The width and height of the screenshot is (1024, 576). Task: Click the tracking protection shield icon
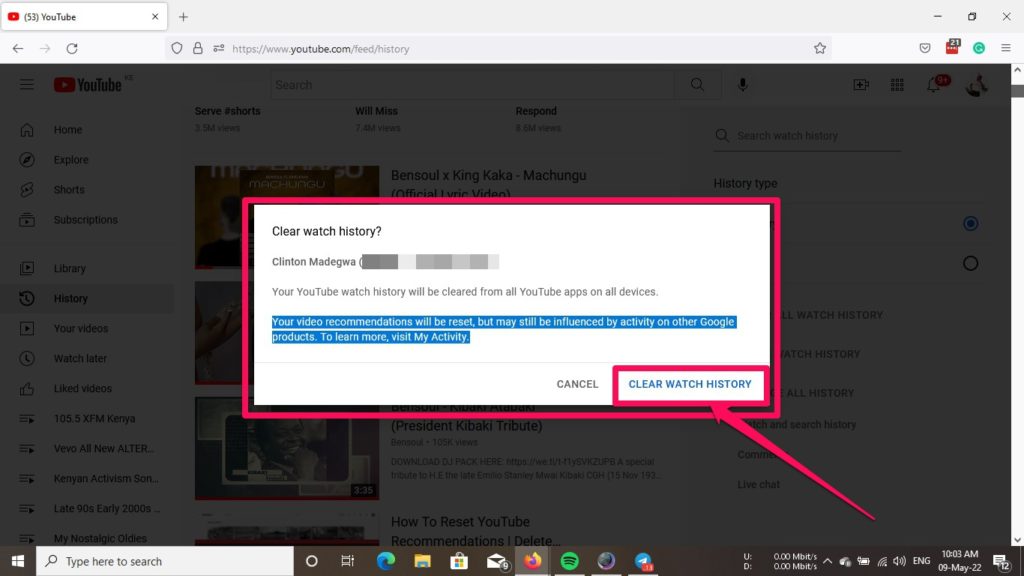[x=177, y=48]
